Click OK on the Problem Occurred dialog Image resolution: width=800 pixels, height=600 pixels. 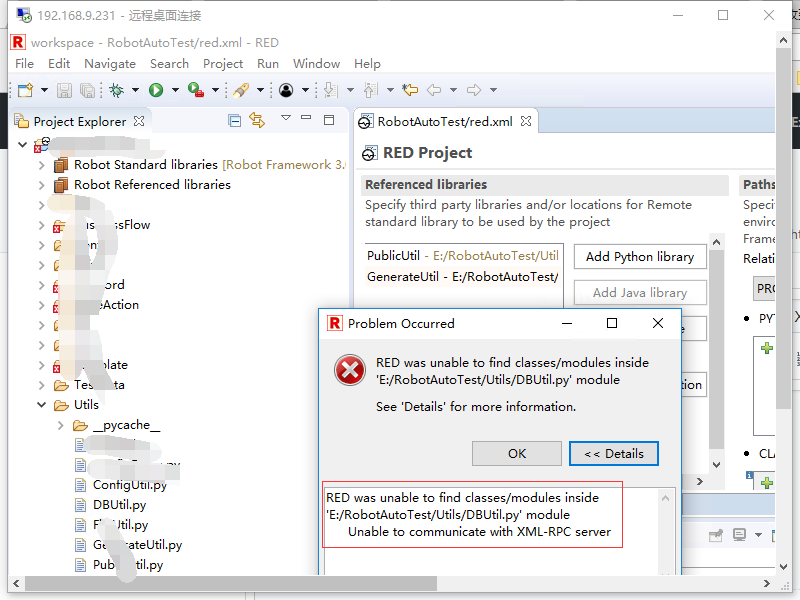pos(517,453)
